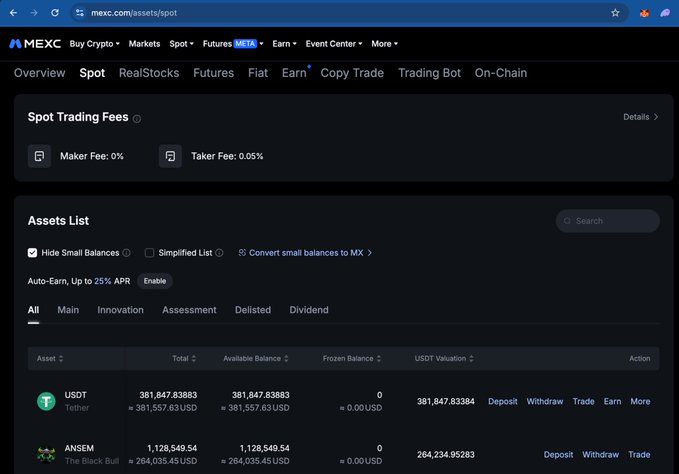Switch to the Fiat assets tab
This screenshot has height=474, width=679.
pyautogui.click(x=258, y=73)
